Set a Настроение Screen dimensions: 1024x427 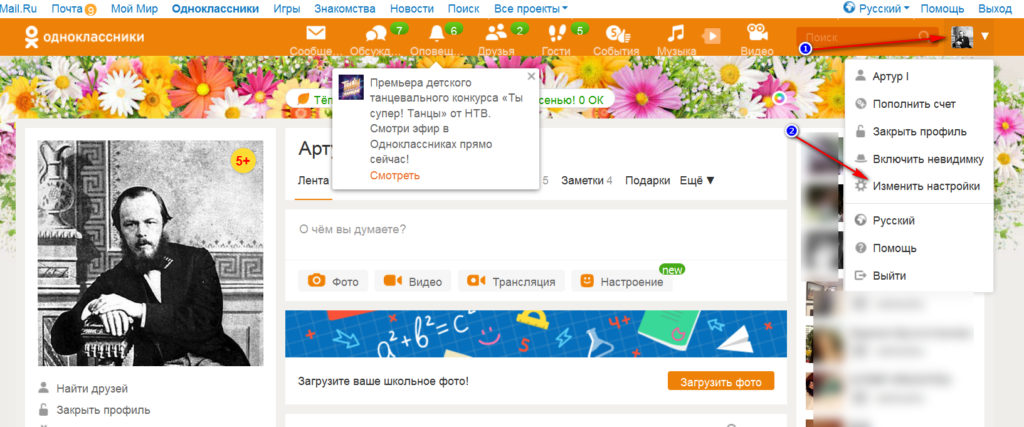click(622, 281)
